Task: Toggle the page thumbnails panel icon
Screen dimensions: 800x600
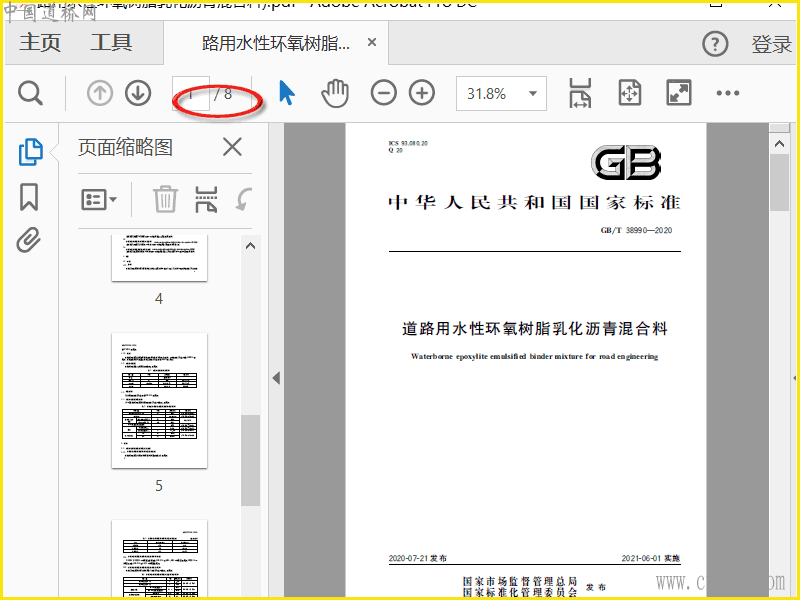Action: [30, 152]
